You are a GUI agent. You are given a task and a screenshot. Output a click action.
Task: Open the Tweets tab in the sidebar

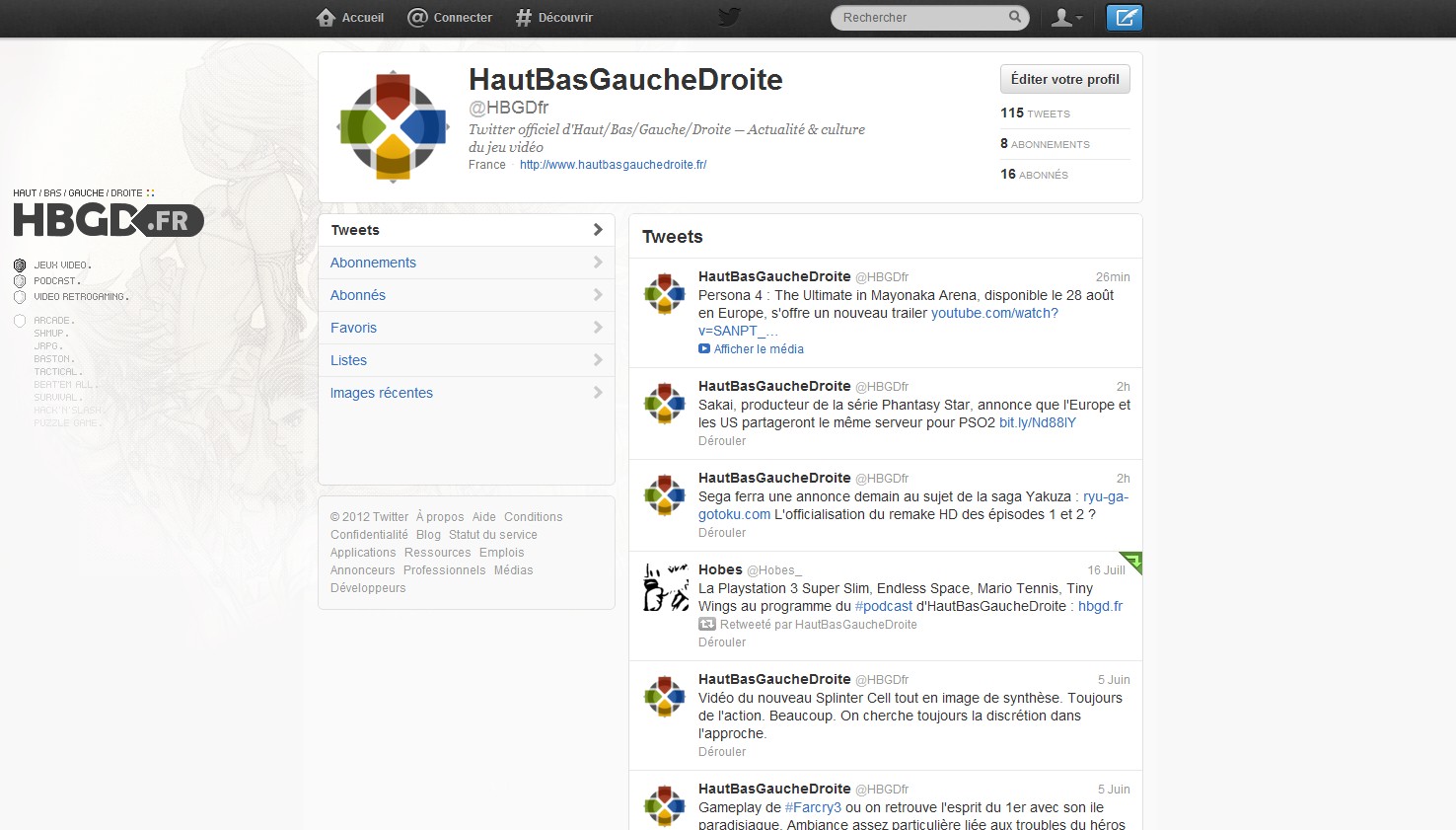click(467, 230)
